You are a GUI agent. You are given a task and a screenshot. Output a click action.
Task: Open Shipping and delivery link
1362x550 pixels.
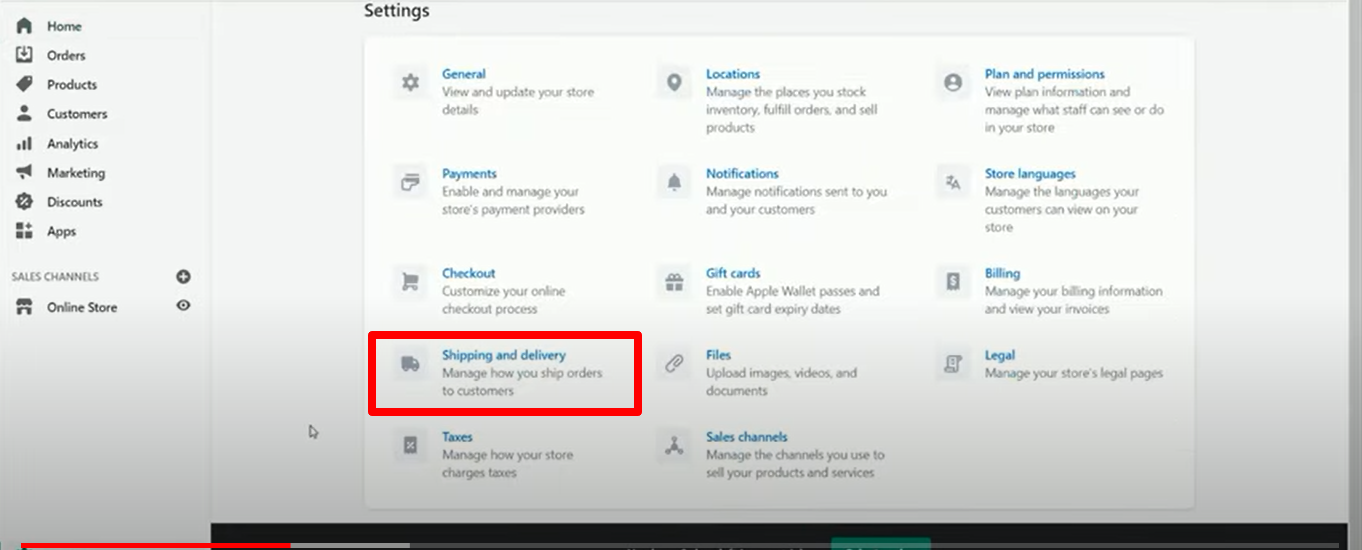pyautogui.click(x=504, y=355)
